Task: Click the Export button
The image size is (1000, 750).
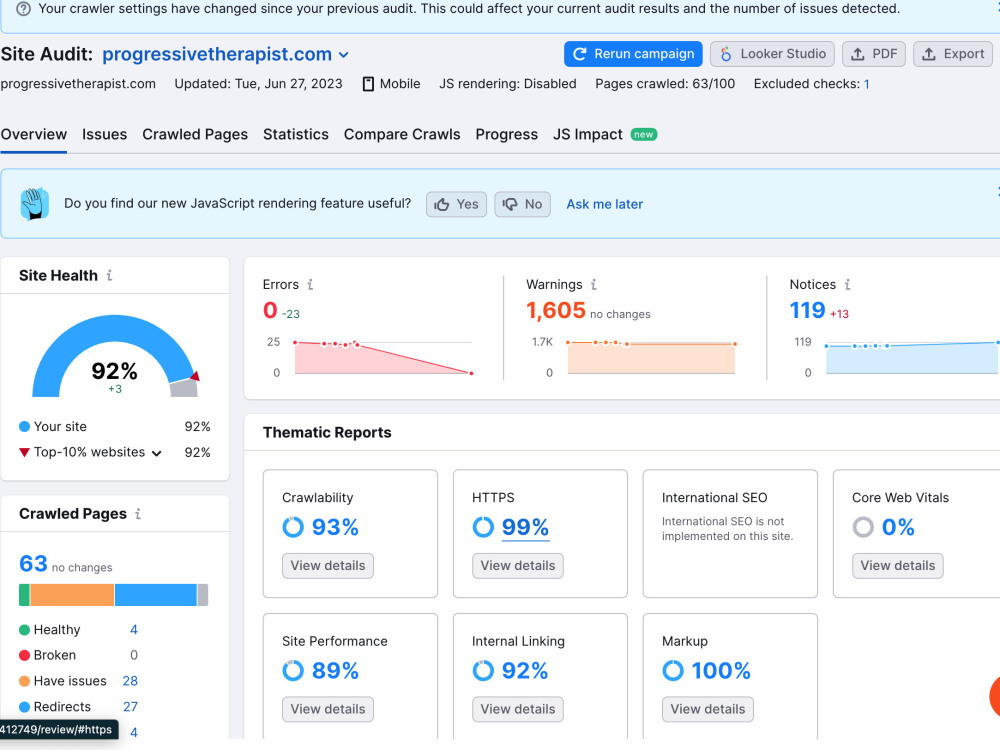Action: [953, 54]
